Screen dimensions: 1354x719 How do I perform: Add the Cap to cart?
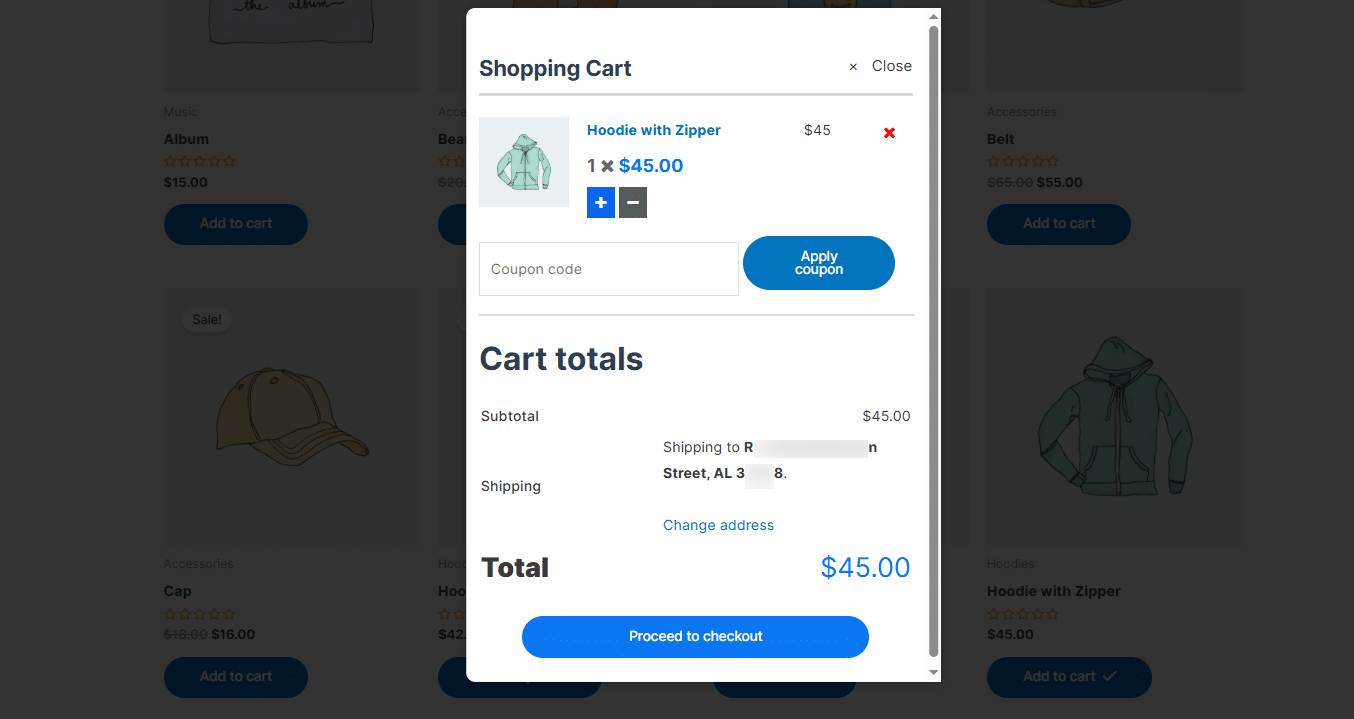click(236, 677)
